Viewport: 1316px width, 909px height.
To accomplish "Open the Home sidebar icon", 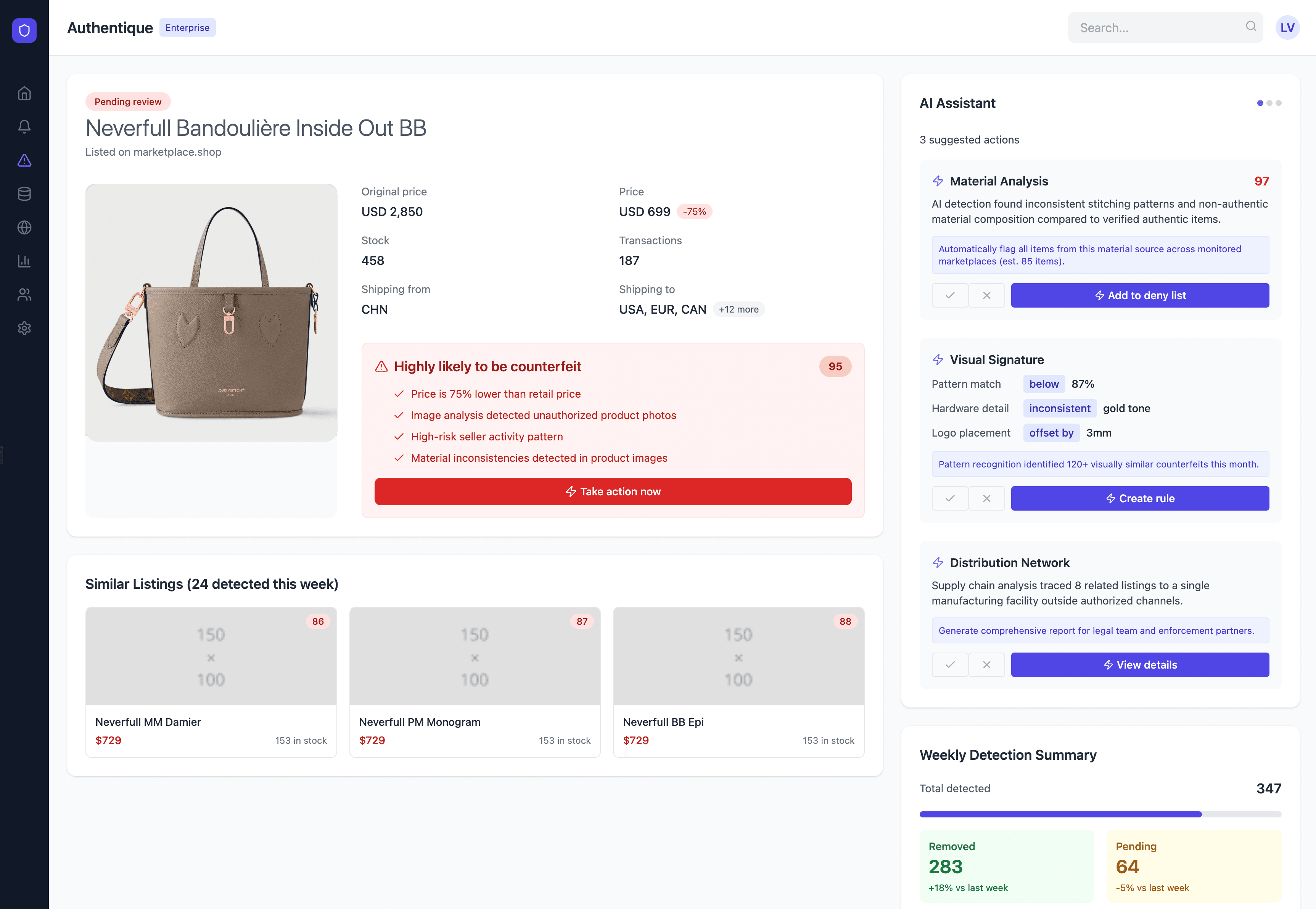I will 24,93.
